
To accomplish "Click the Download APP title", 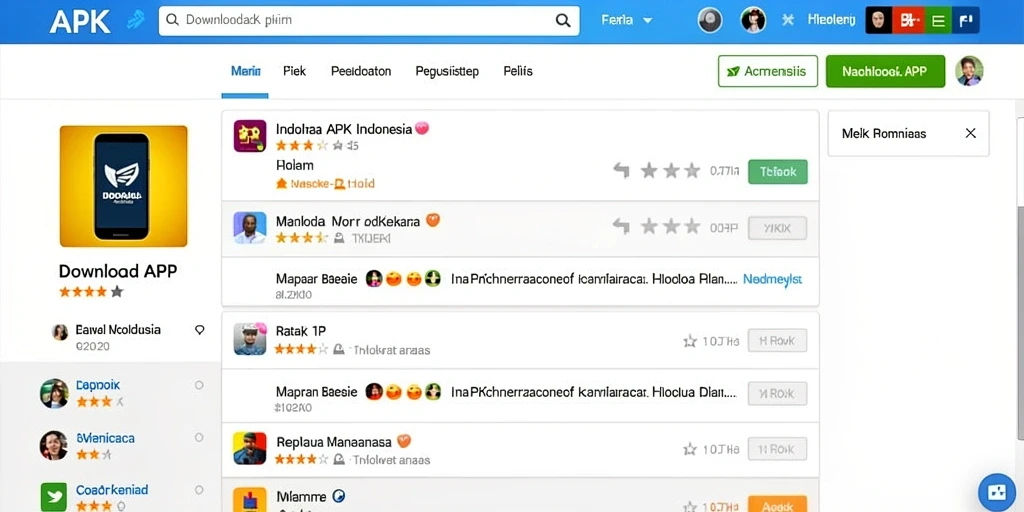I will pyautogui.click(x=118, y=271).
